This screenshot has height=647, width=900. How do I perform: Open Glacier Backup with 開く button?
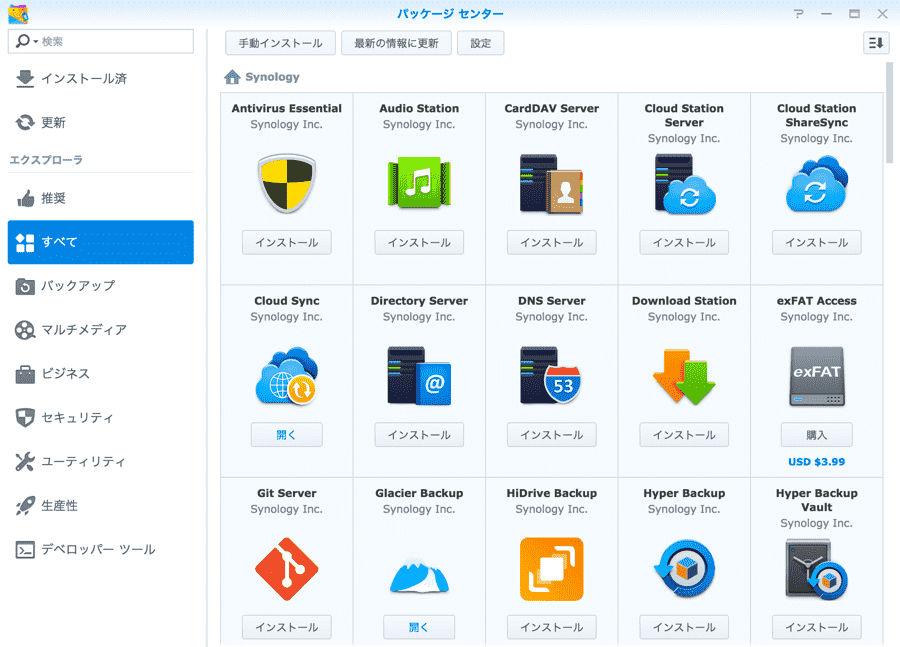coord(419,627)
